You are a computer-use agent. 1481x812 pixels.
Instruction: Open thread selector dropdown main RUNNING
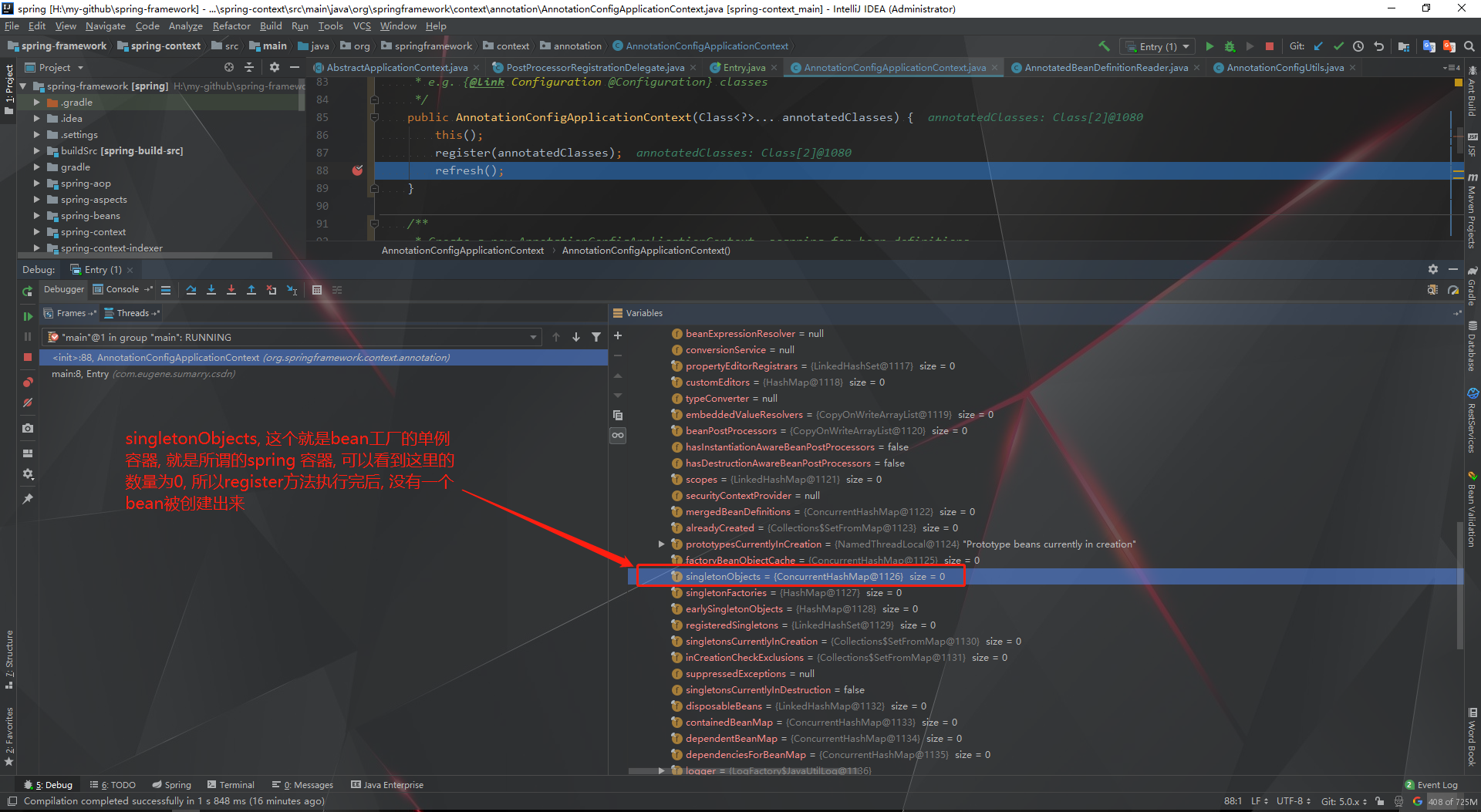(x=292, y=337)
